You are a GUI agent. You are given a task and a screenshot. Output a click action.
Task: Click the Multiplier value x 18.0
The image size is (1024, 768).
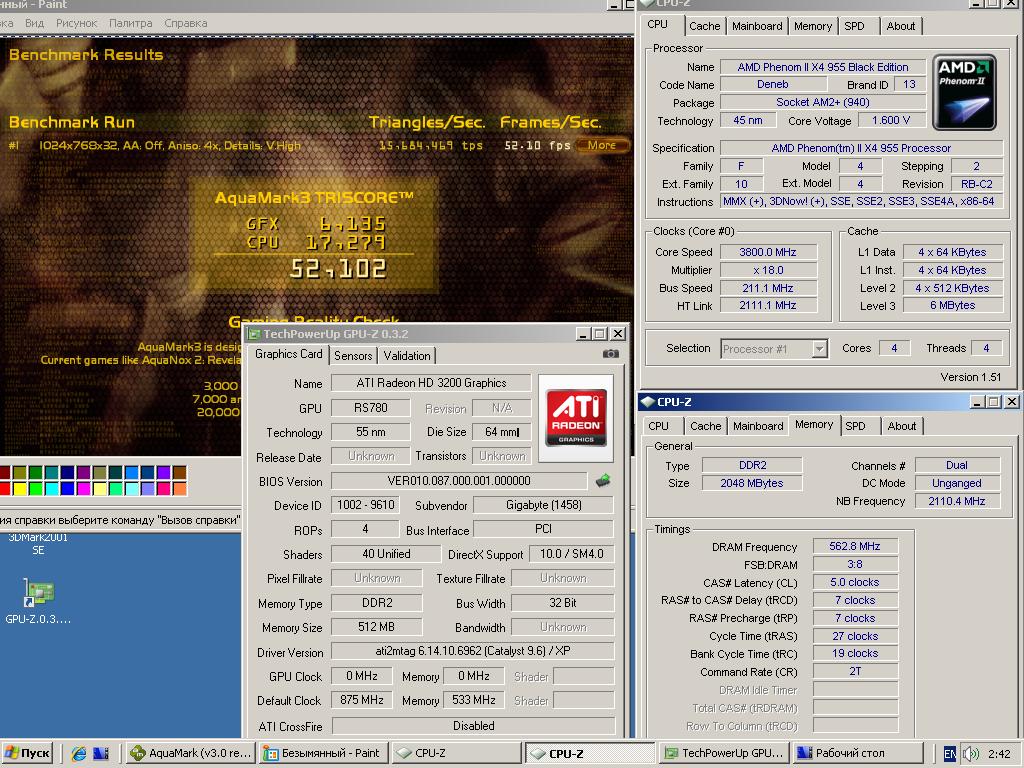click(x=768, y=270)
